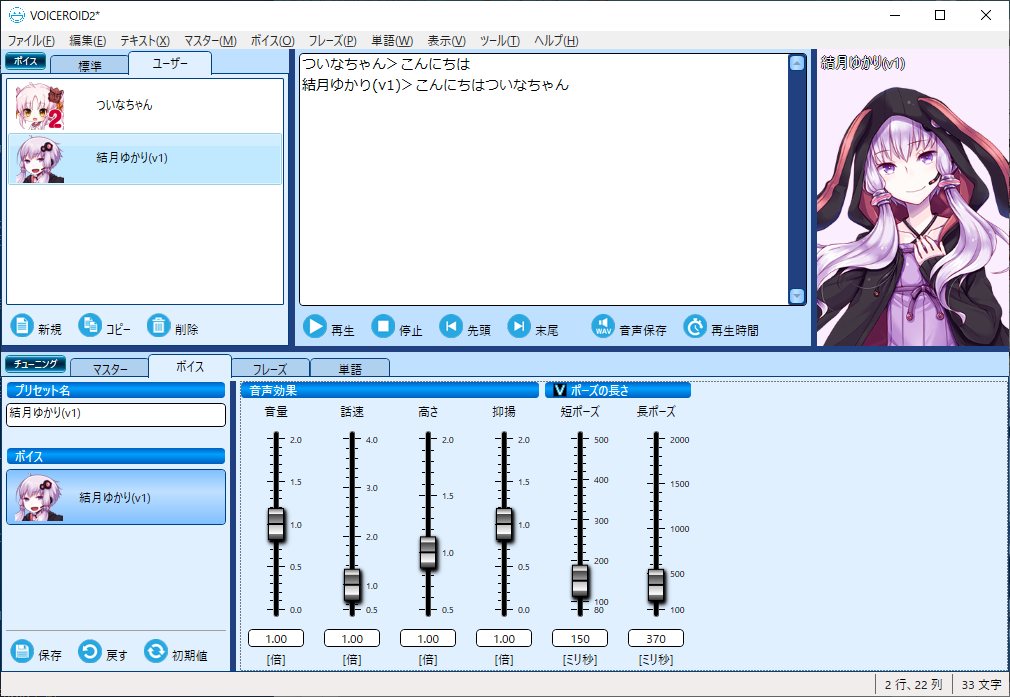The image size is (1010, 697).
Task: Click the 結月ゆかり(v1) voice in the ボイス panel
Action: (116, 497)
